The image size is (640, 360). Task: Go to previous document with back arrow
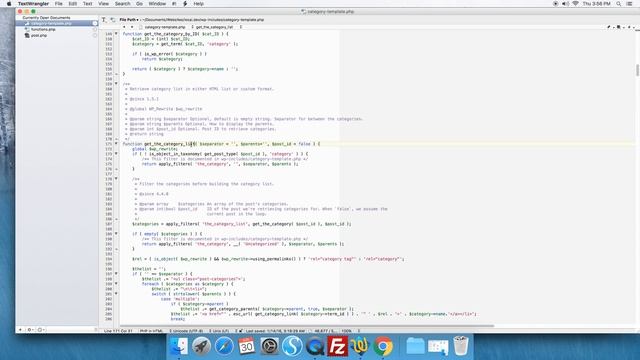tap(124, 27)
